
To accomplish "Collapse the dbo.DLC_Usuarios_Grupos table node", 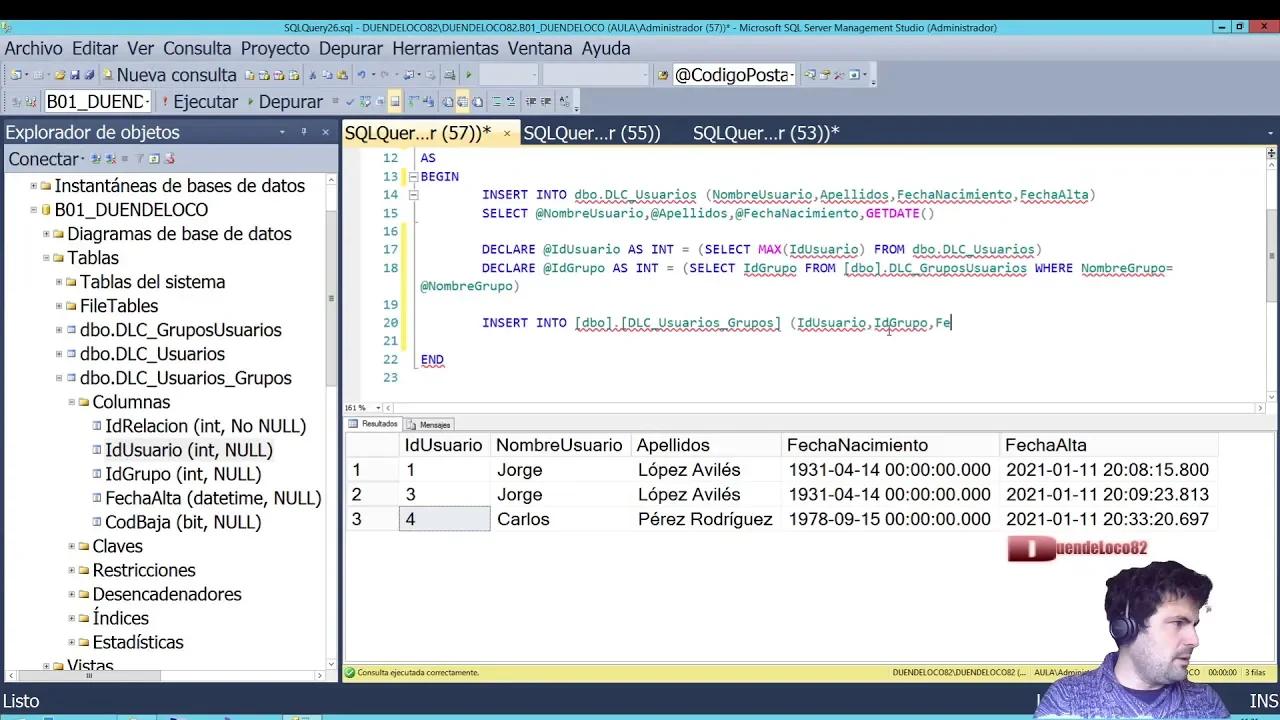I will pos(59,378).
